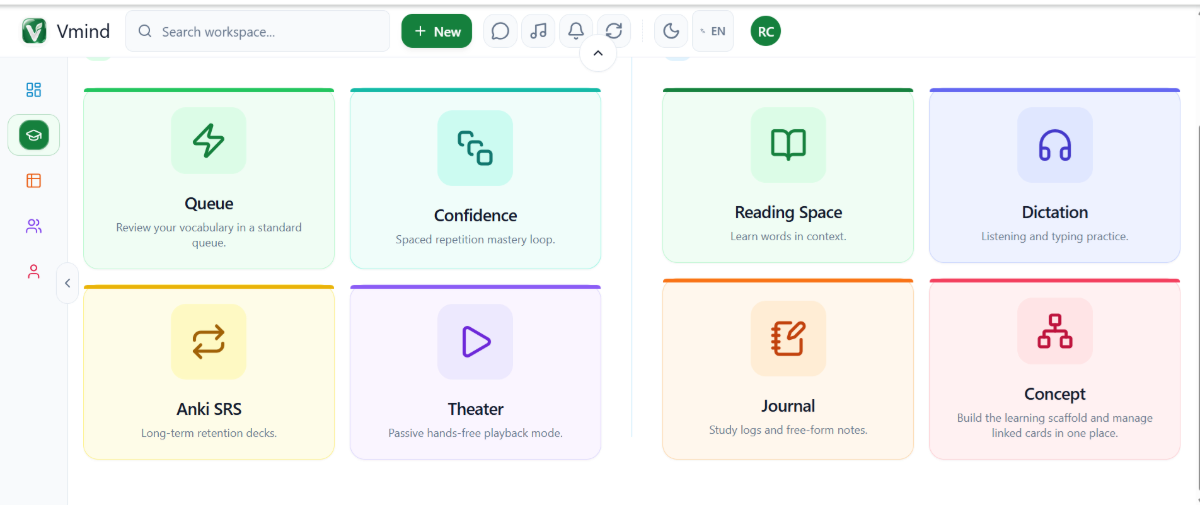Click the Reading Space open book icon
This screenshot has width=1200, height=505.
pyautogui.click(x=788, y=145)
